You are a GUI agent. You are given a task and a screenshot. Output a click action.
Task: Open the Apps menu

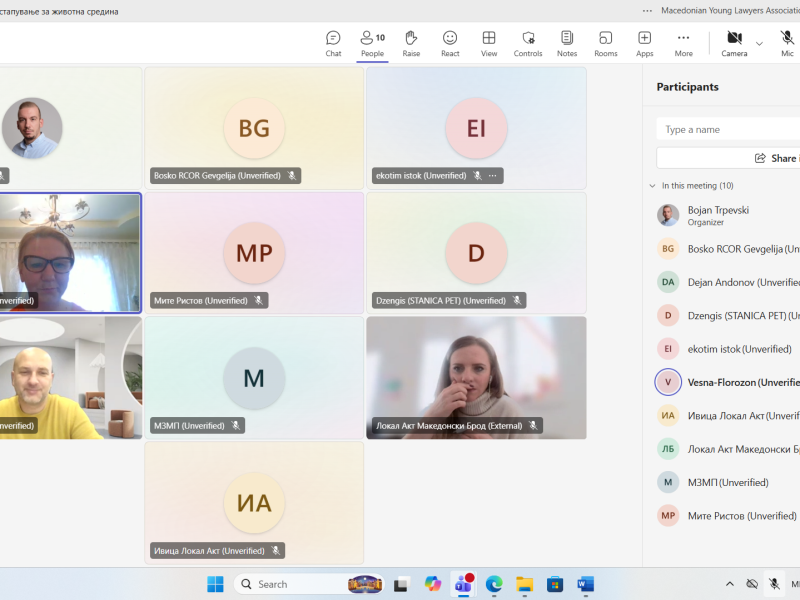(x=645, y=43)
